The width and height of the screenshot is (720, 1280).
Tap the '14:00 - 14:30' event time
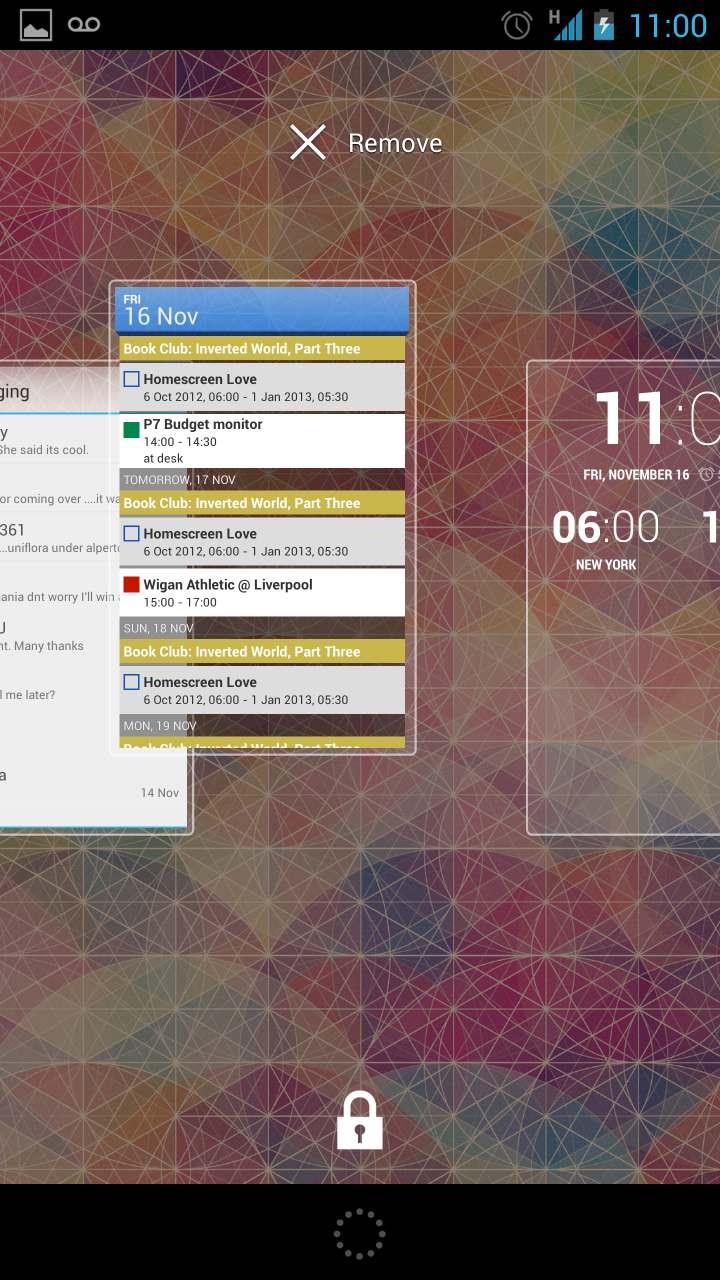(180, 442)
